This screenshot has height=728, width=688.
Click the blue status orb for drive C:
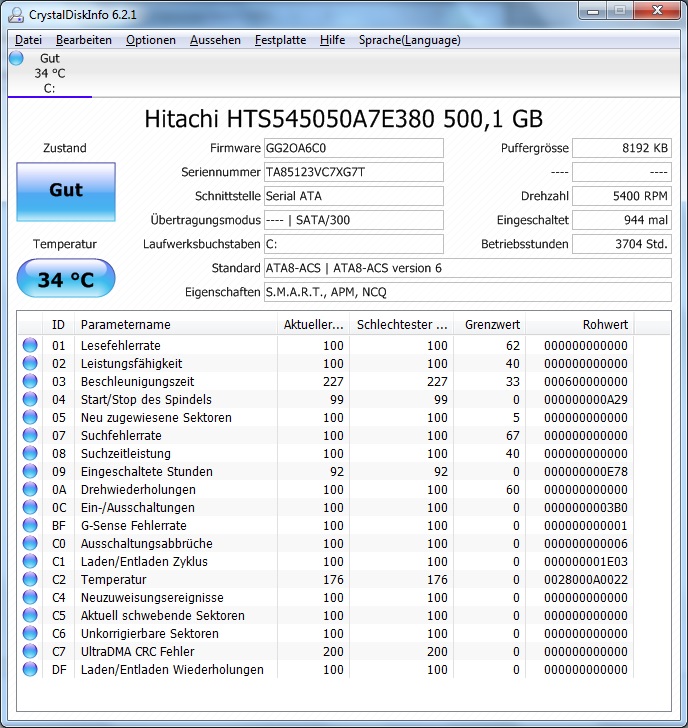(17, 58)
